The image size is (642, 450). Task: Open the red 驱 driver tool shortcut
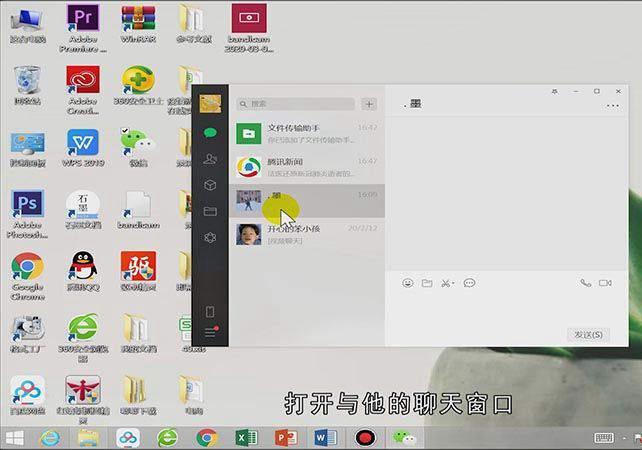click(138, 271)
